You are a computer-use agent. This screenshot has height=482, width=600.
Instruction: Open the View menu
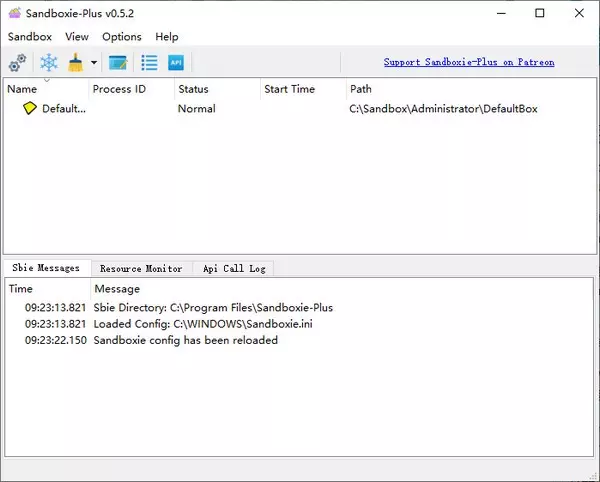(x=77, y=37)
